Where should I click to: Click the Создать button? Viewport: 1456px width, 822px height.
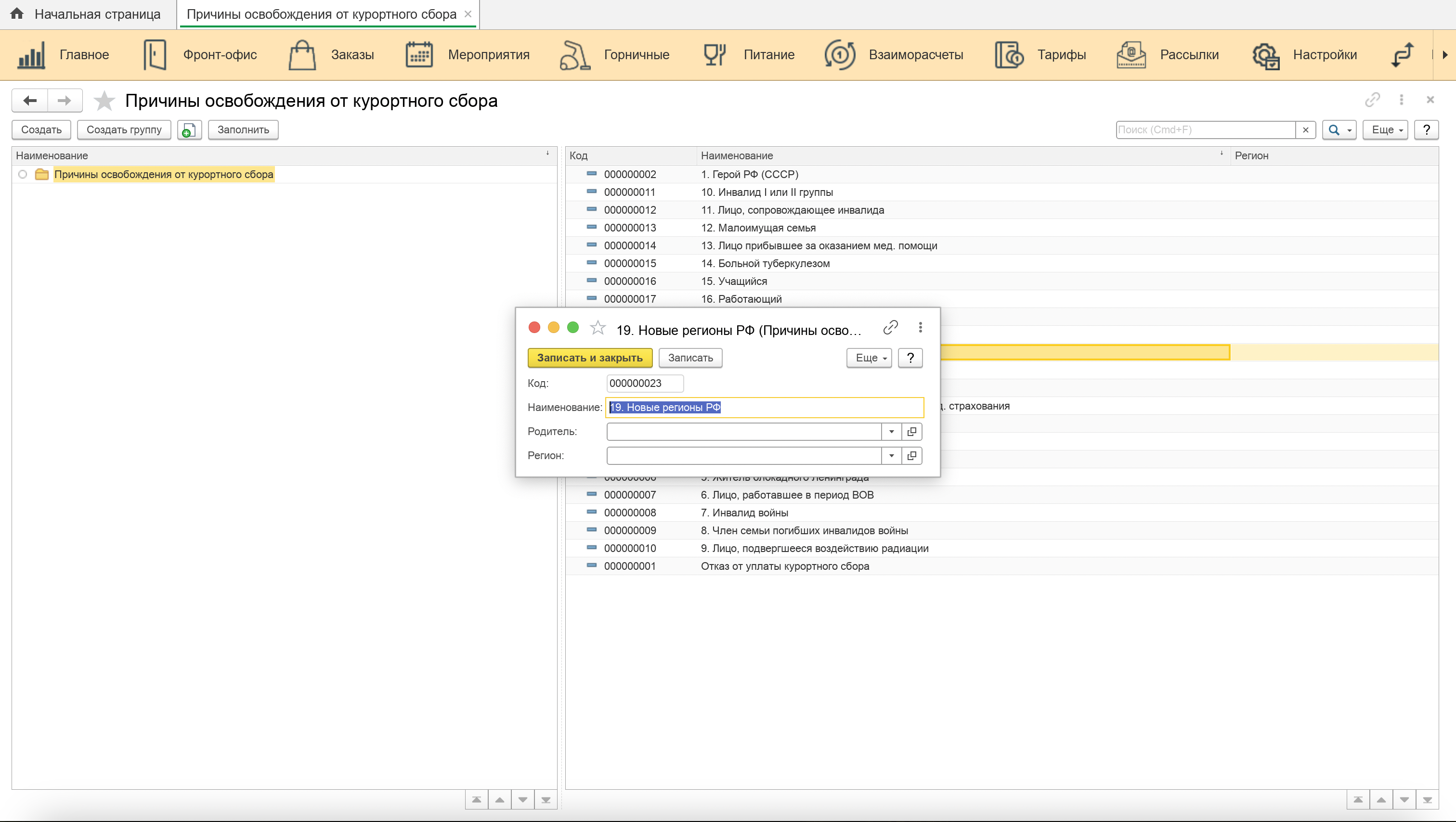(41, 130)
